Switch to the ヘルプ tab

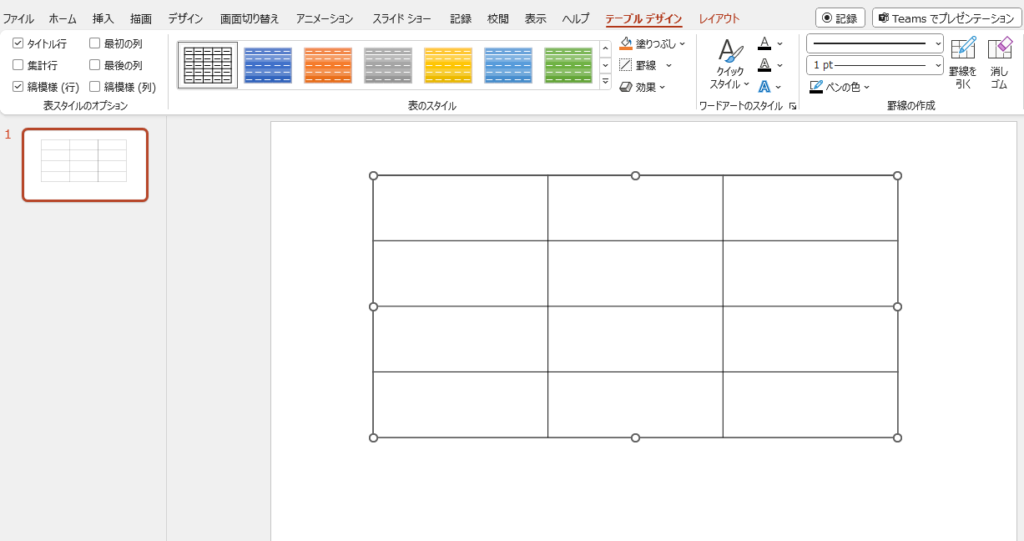point(576,19)
